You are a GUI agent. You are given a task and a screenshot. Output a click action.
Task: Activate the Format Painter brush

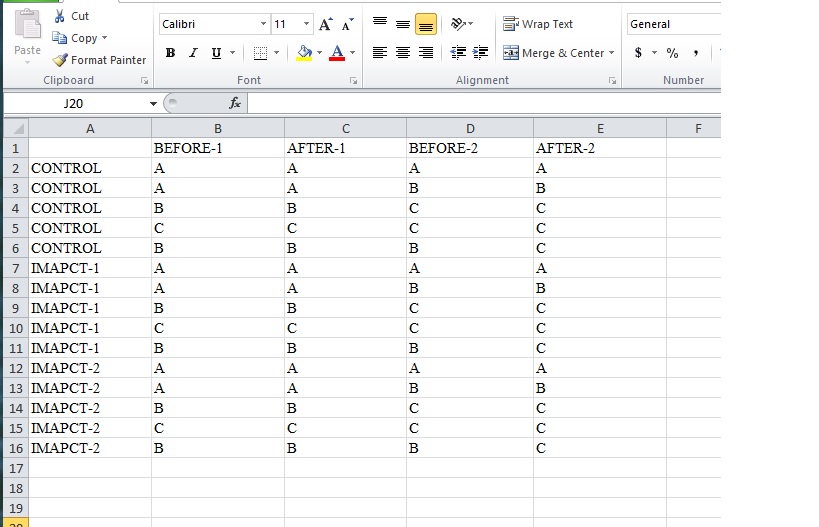60,60
